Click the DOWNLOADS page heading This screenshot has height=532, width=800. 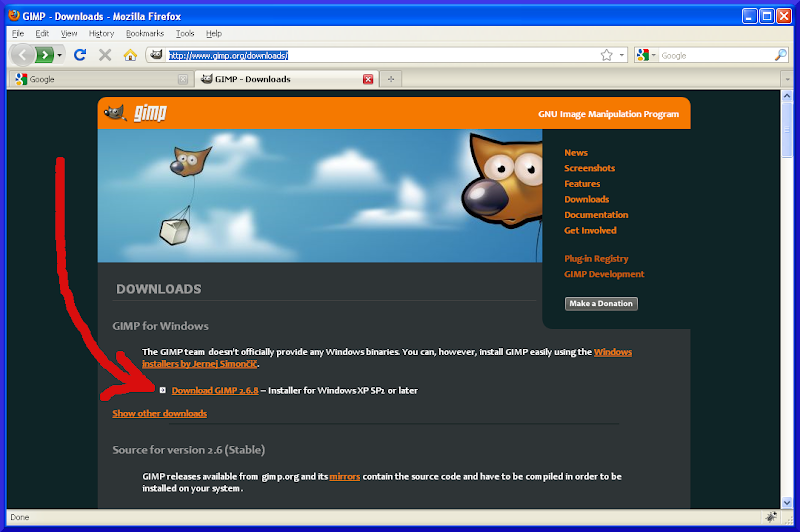coord(159,289)
